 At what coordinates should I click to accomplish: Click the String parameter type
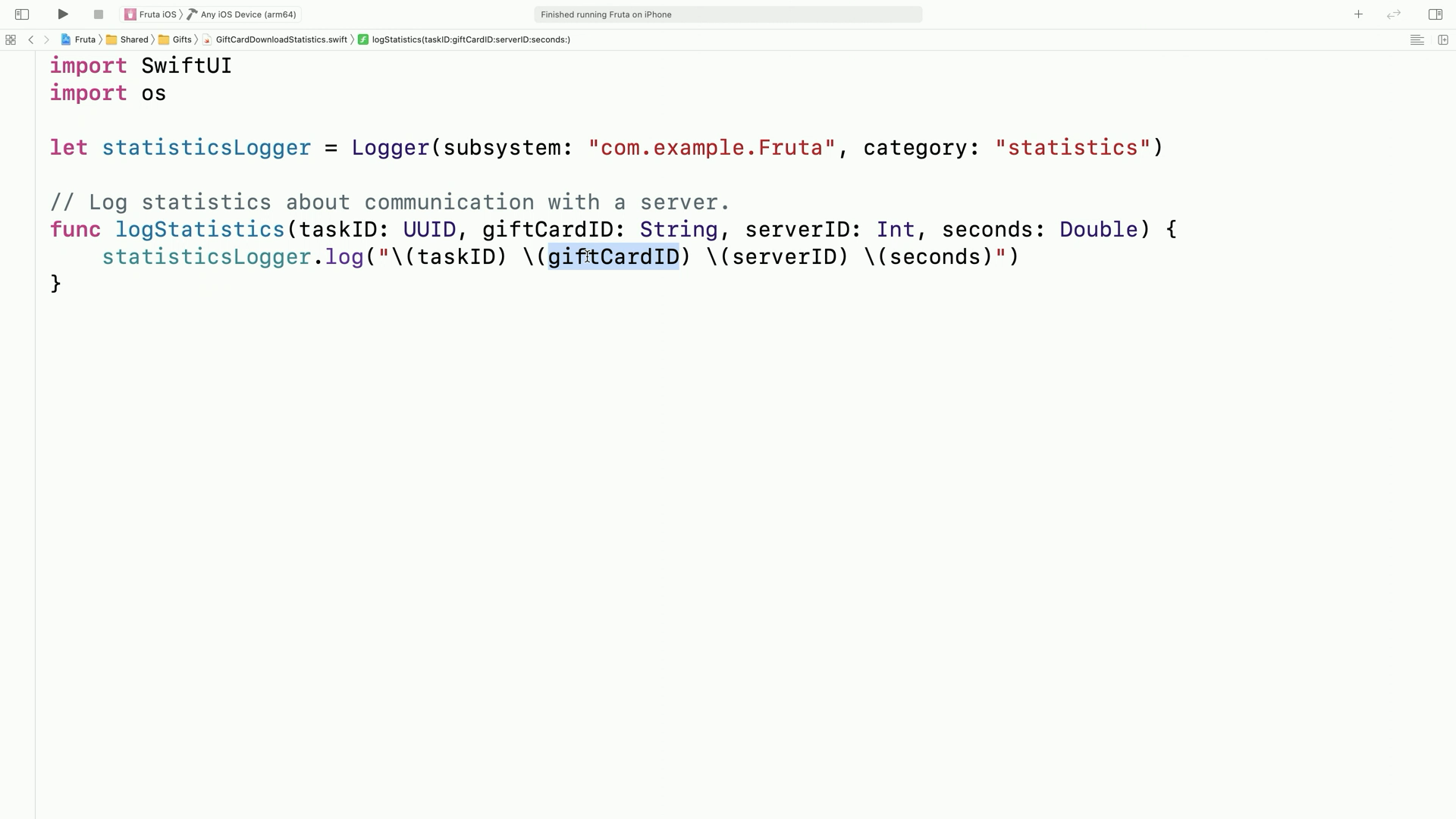679,230
